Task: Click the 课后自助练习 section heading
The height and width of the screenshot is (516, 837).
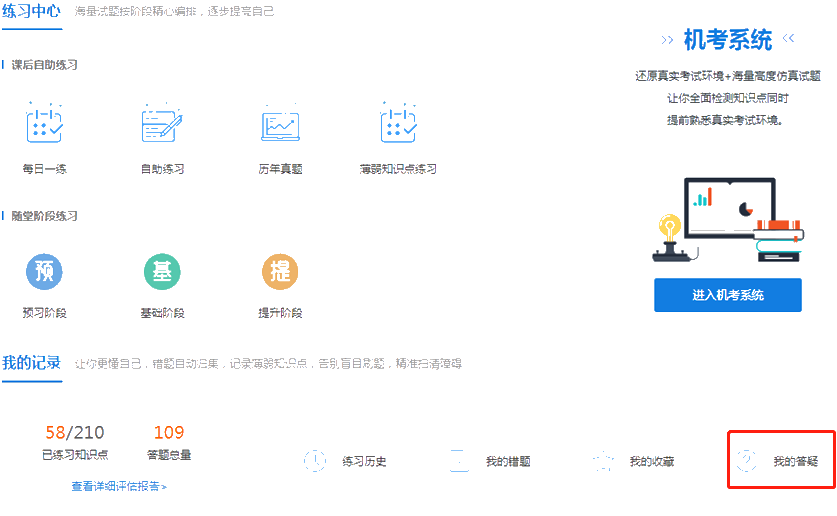Action: tap(44, 65)
